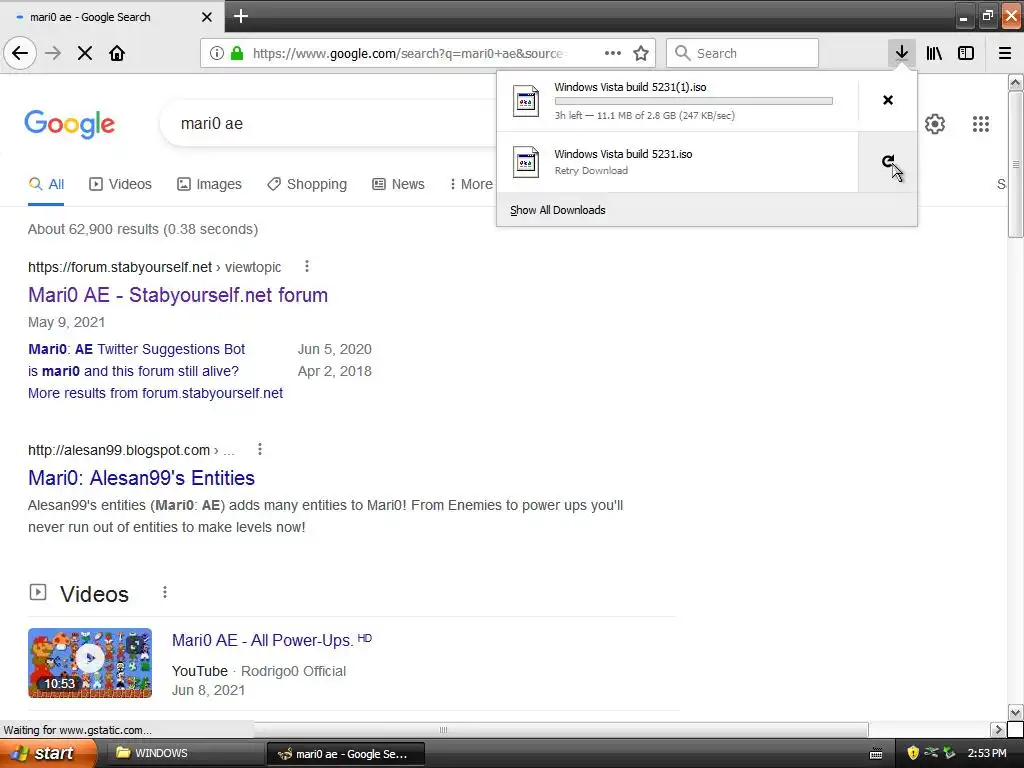The height and width of the screenshot is (768, 1024).
Task: Click the forward navigation arrow
Action: click(x=53, y=53)
